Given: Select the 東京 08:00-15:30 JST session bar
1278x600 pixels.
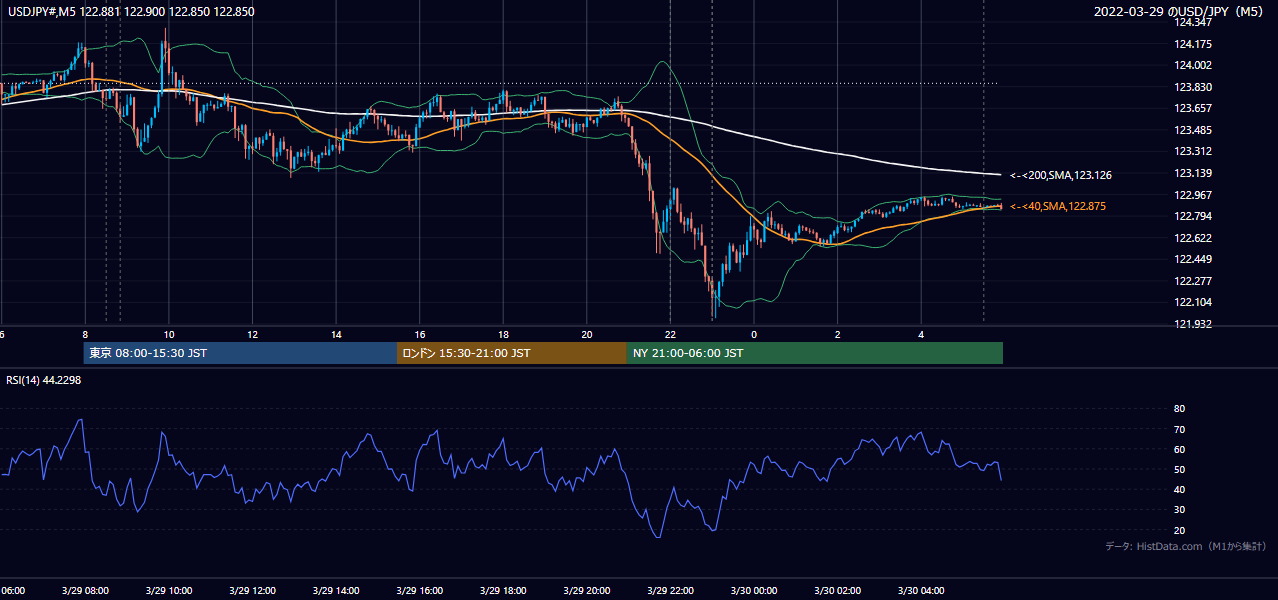Looking at the screenshot, I should point(240,353).
